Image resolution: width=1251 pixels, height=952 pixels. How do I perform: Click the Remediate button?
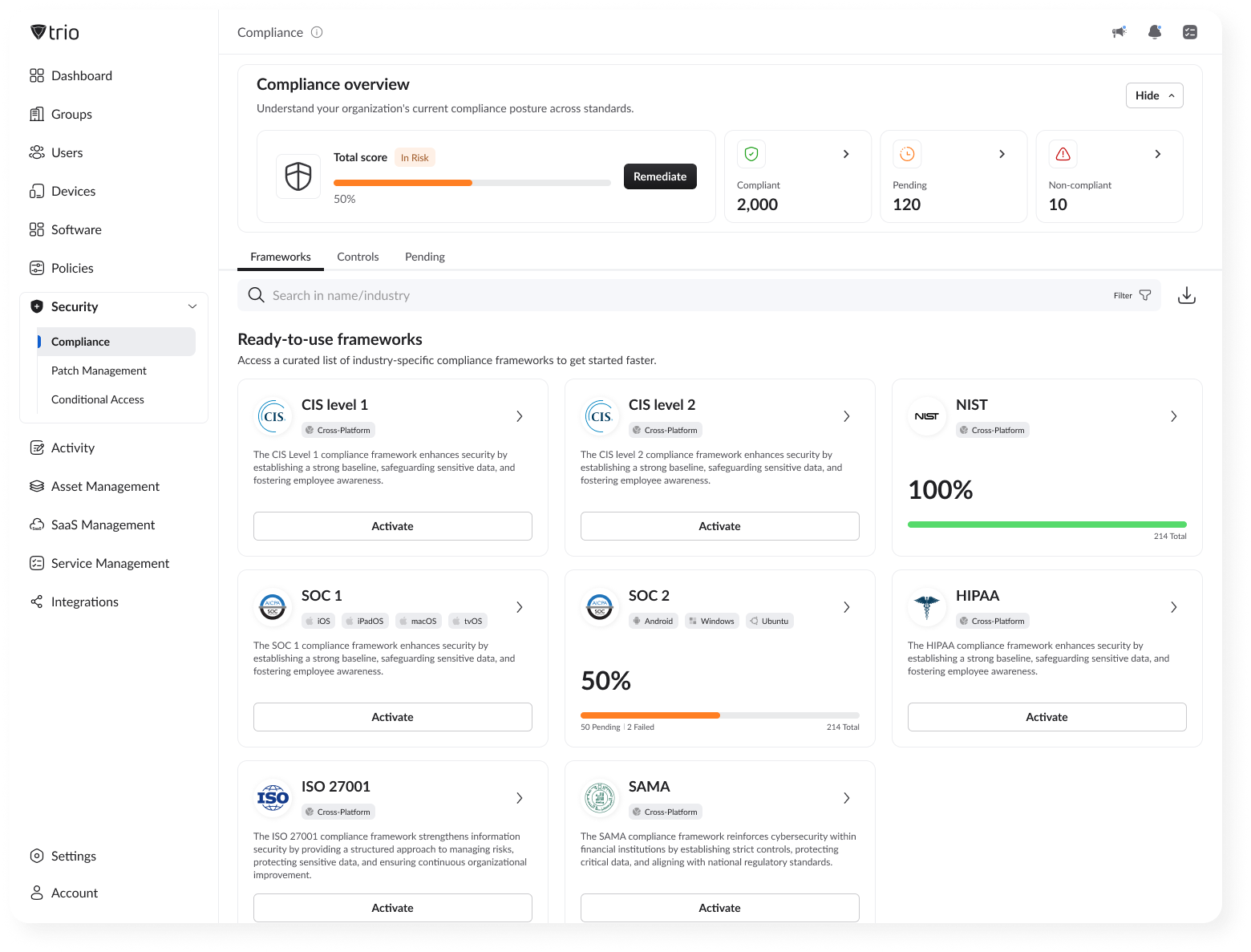(x=660, y=176)
